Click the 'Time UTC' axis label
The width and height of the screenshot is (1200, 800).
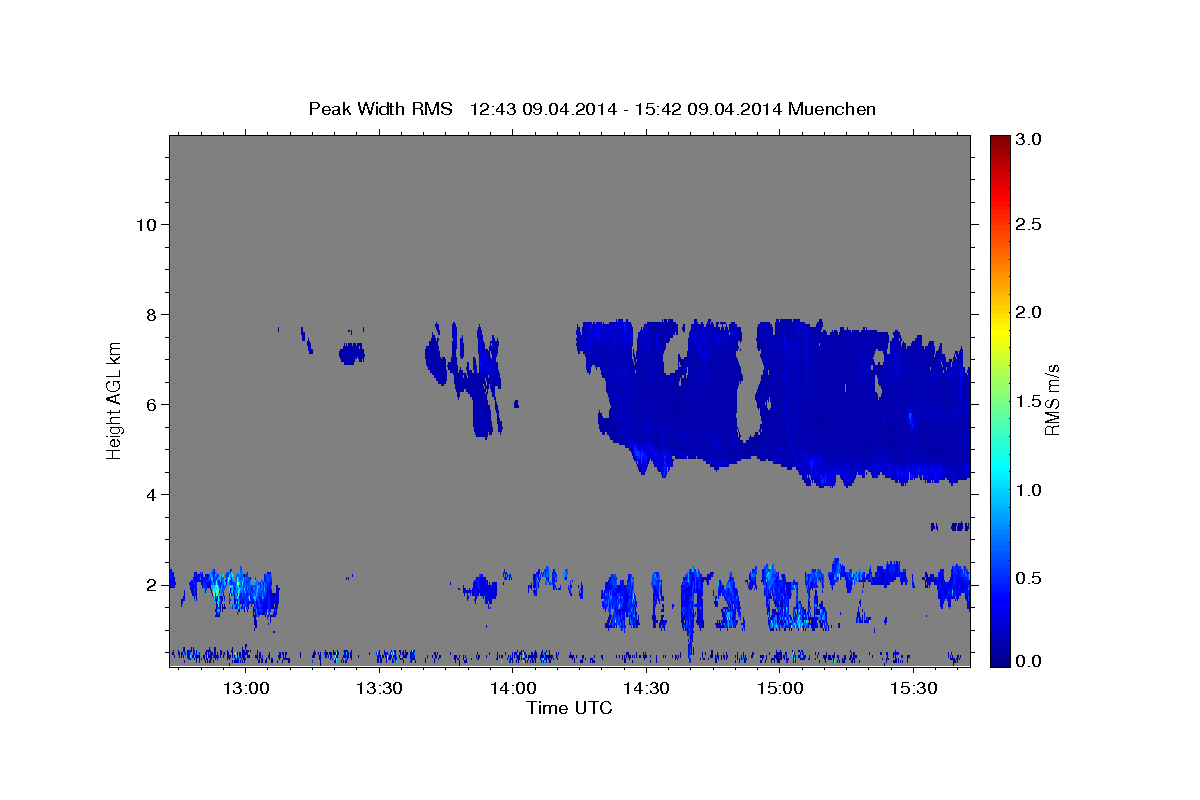point(569,708)
